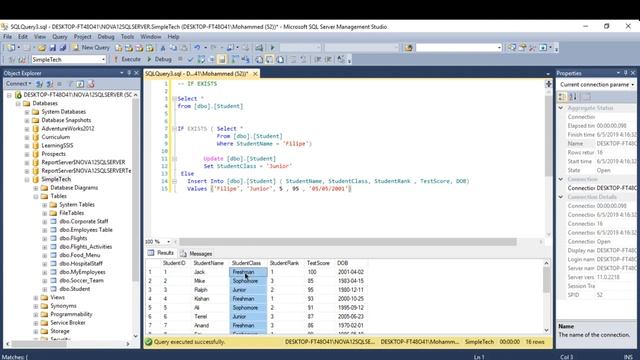Toggle Include Client Statistics

[x=245, y=60]
